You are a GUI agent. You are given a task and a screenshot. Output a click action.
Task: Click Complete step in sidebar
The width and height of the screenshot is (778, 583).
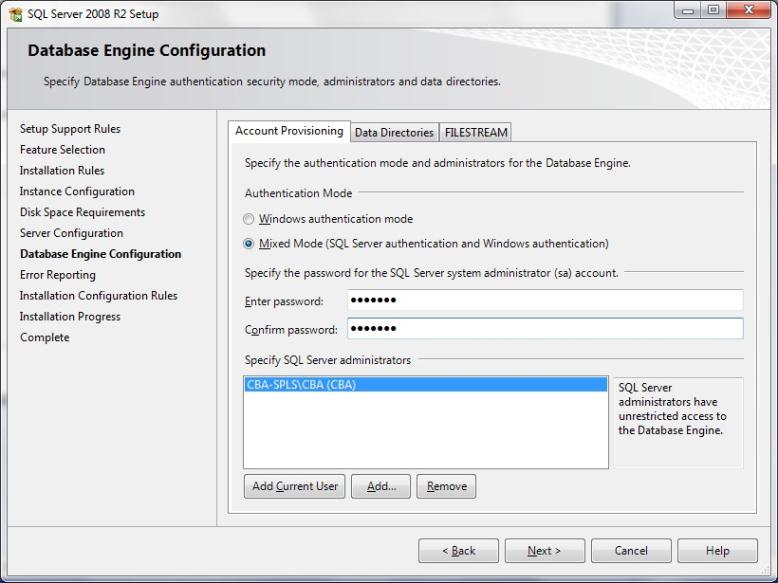(x=45, y=337)
